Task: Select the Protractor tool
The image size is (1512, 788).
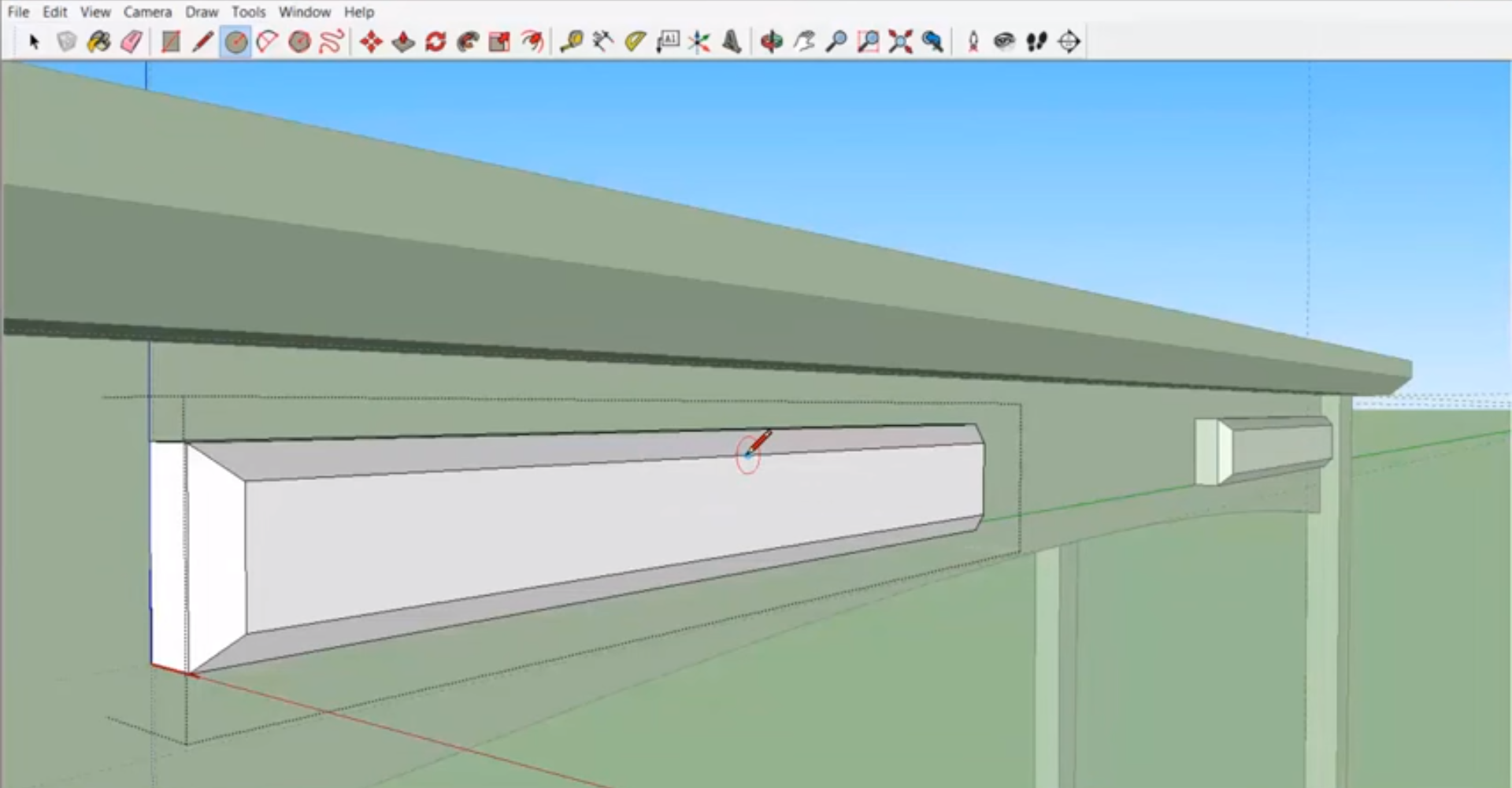Action: point(636,42)
